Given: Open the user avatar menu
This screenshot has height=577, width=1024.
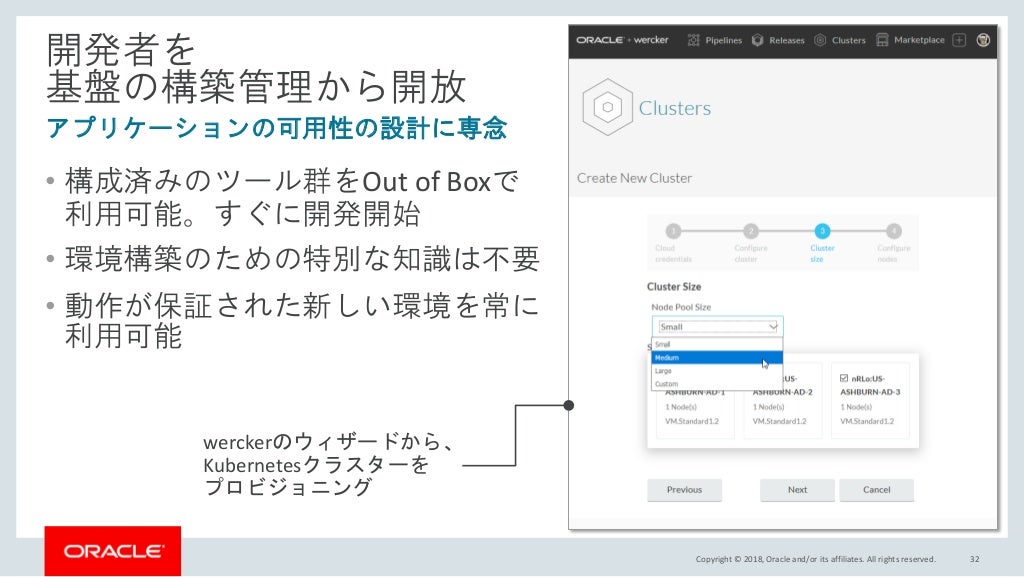Looking at the screenshot, I should coord(983,40).
